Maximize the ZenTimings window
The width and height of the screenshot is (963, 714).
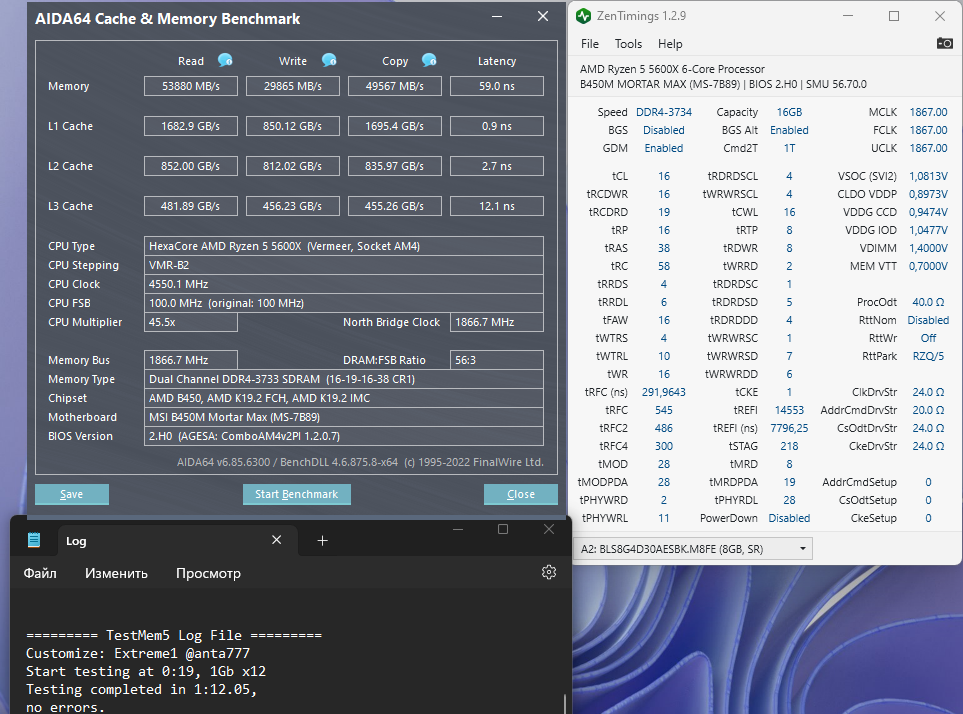point(894,16)
